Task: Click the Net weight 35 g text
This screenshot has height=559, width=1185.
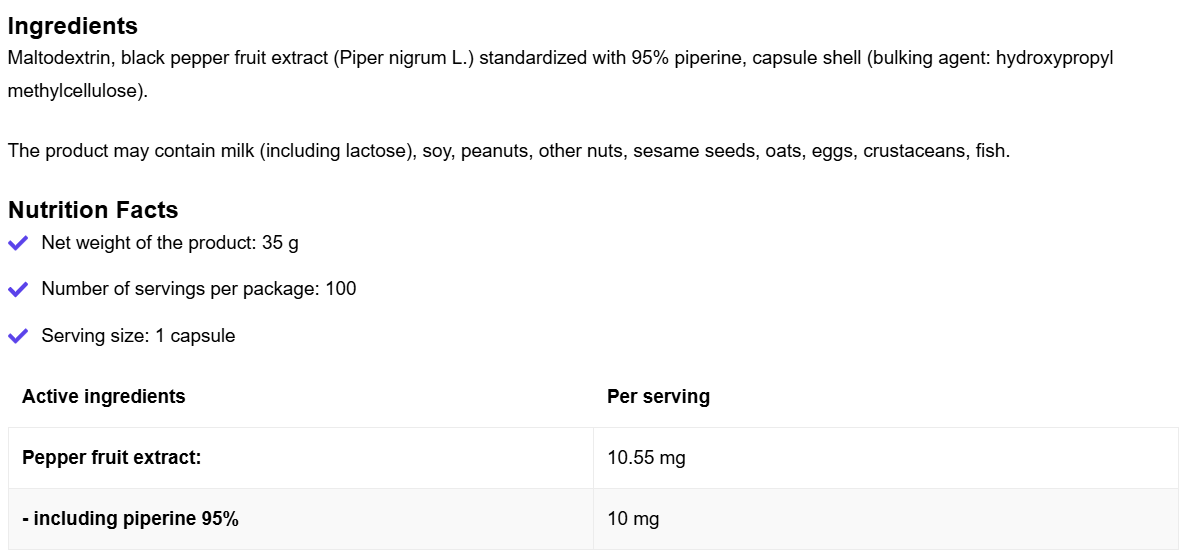Action: pyautogui.click(x=170, y=243)
